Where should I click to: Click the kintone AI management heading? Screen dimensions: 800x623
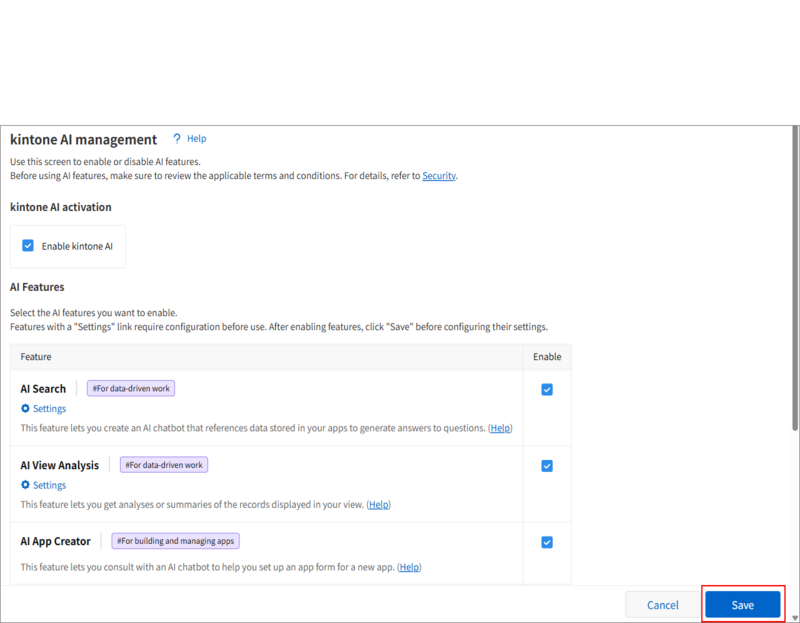pyautogui.click(x=84, y=140)
